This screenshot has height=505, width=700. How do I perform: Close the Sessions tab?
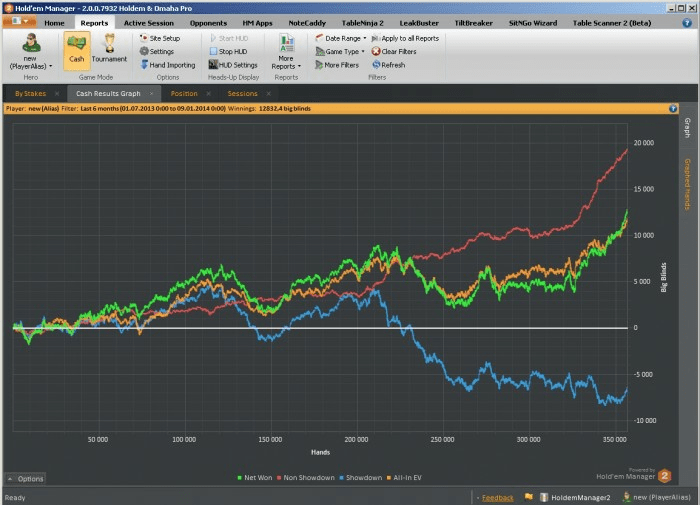[x=268, y=93]
